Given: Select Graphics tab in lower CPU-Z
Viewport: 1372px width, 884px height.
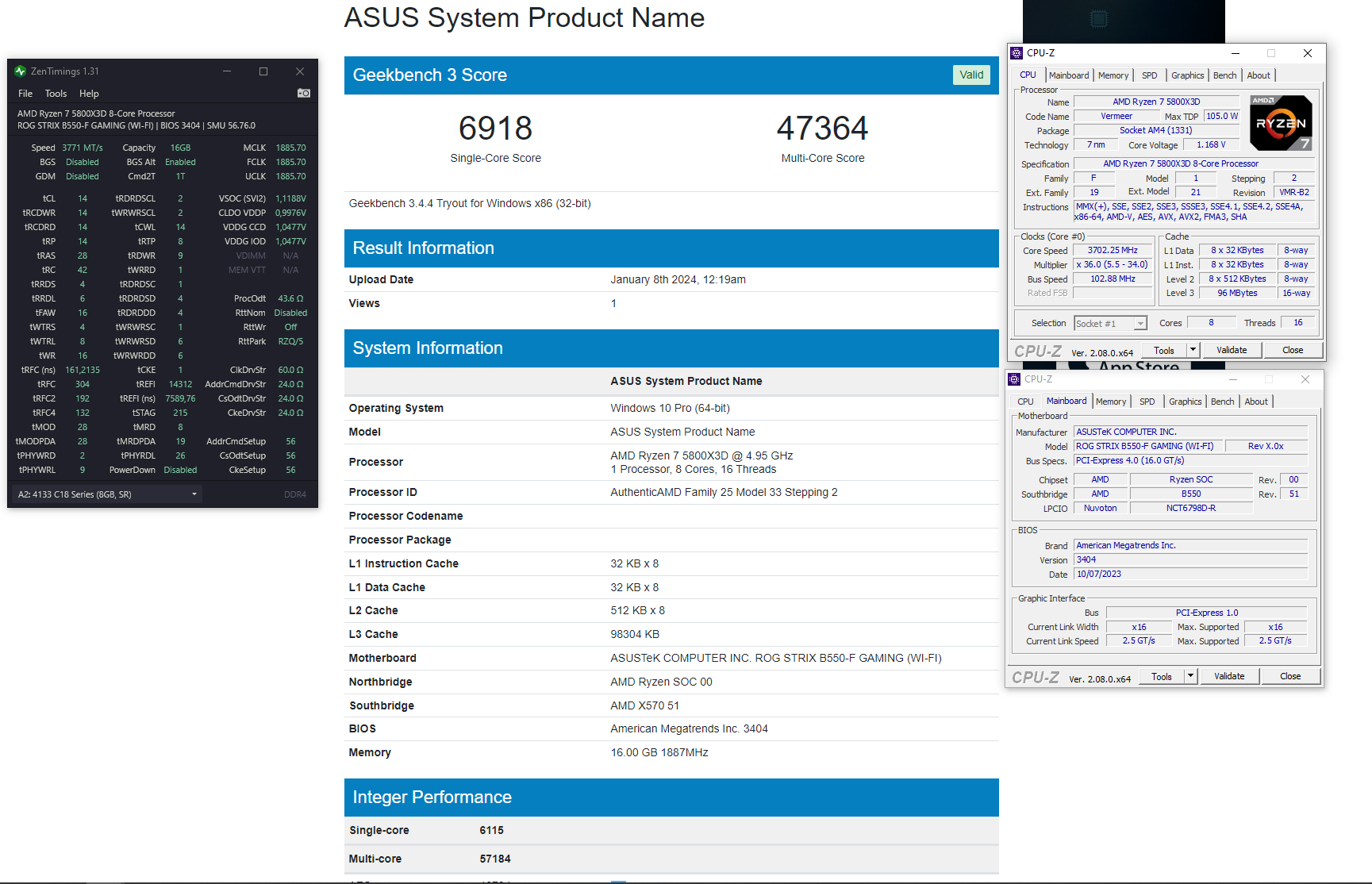Looking at the screenshot, I should 1186,402.
